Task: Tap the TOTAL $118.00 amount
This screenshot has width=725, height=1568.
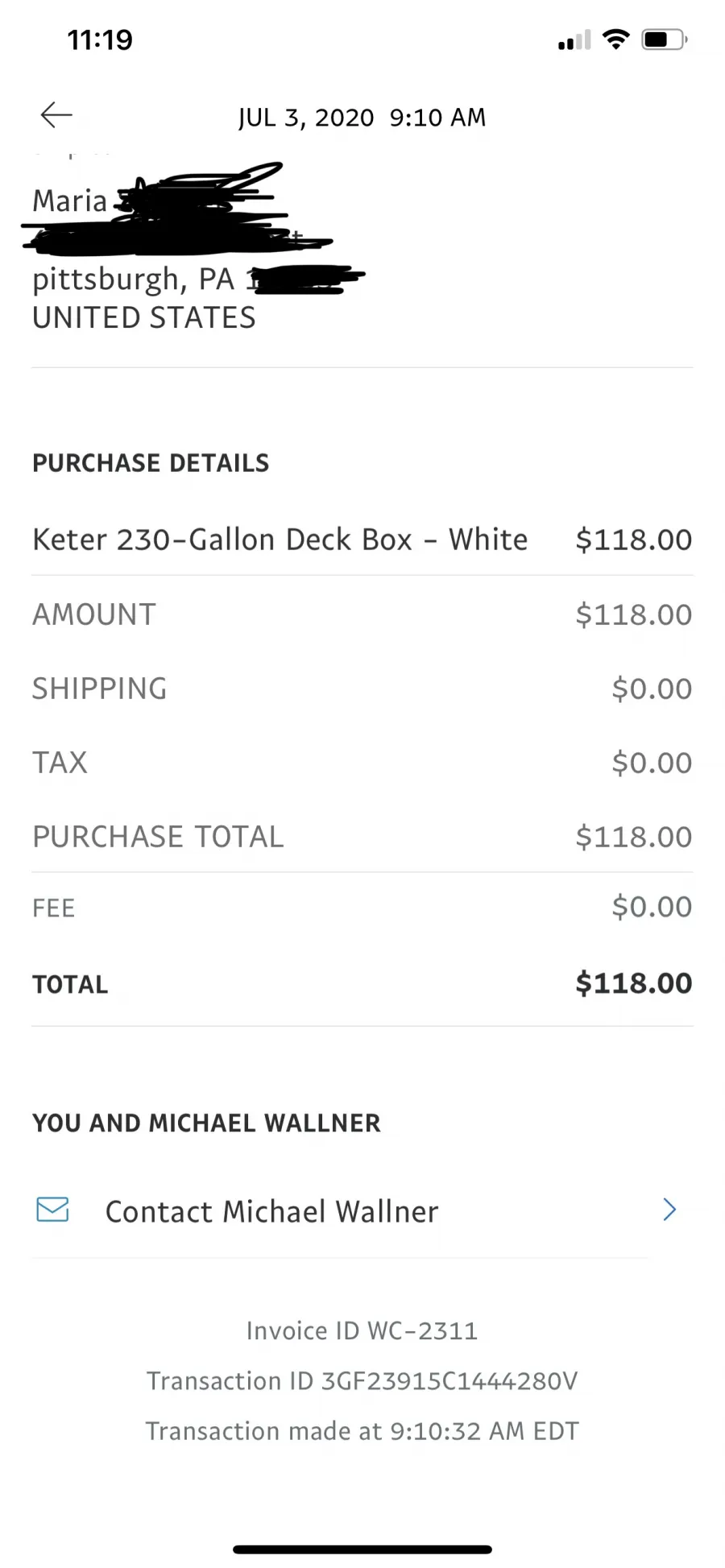Action: point(634,983)
